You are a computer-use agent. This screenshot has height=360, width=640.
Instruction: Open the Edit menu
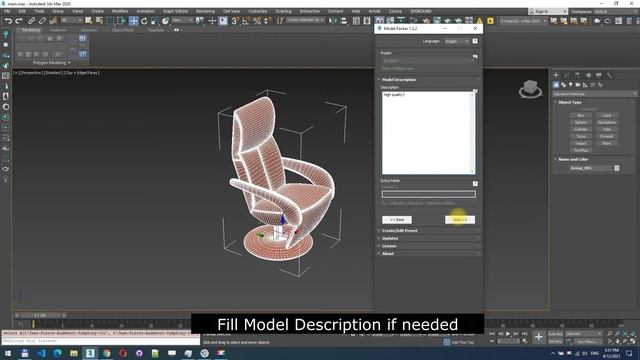pyautogui.click(x=22, y=11)
